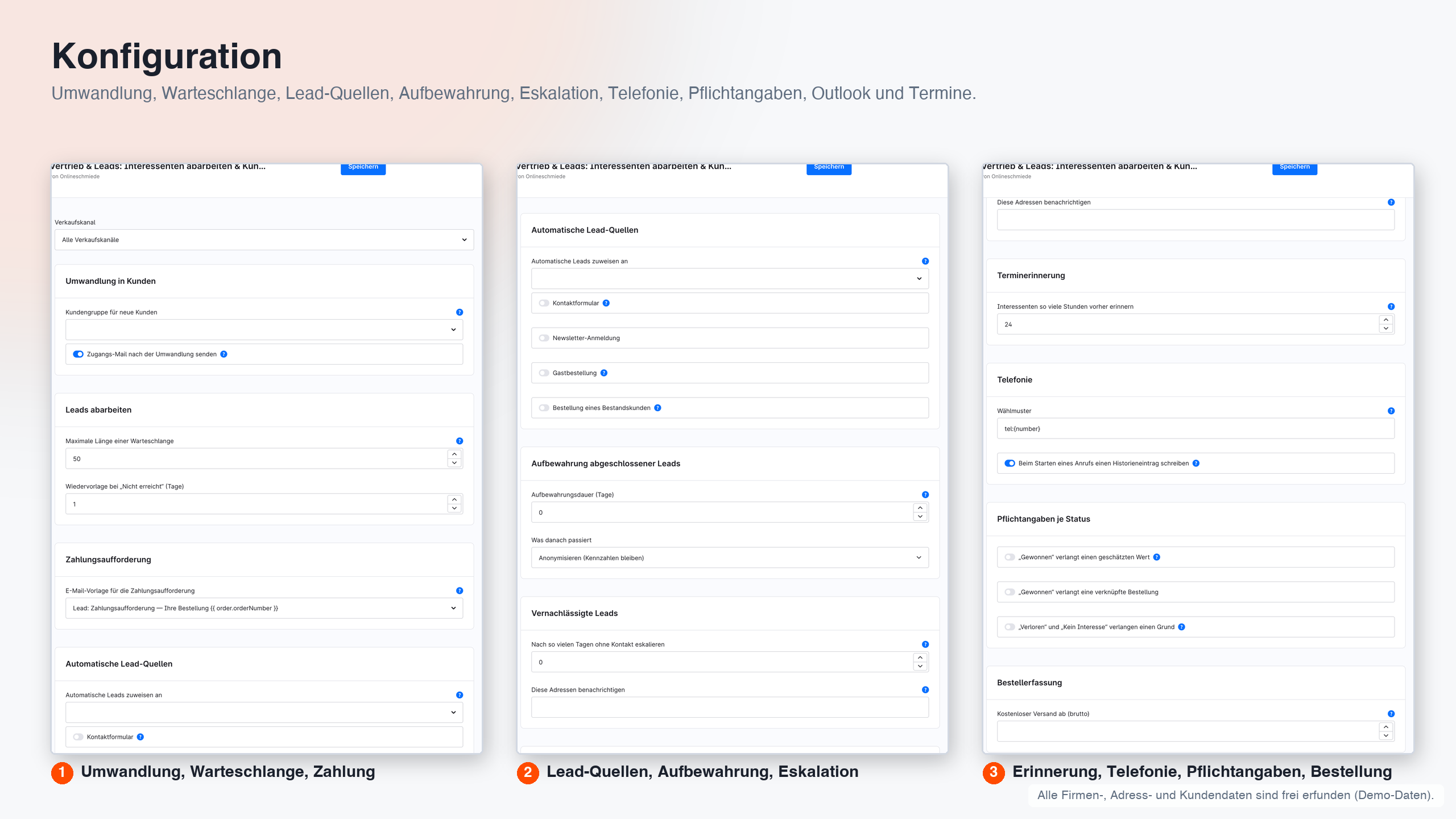This screenshot has width=1456, height=819.
Task: Click help icon beside Kontaktformular in middle panel
Action: click(606, 303)
